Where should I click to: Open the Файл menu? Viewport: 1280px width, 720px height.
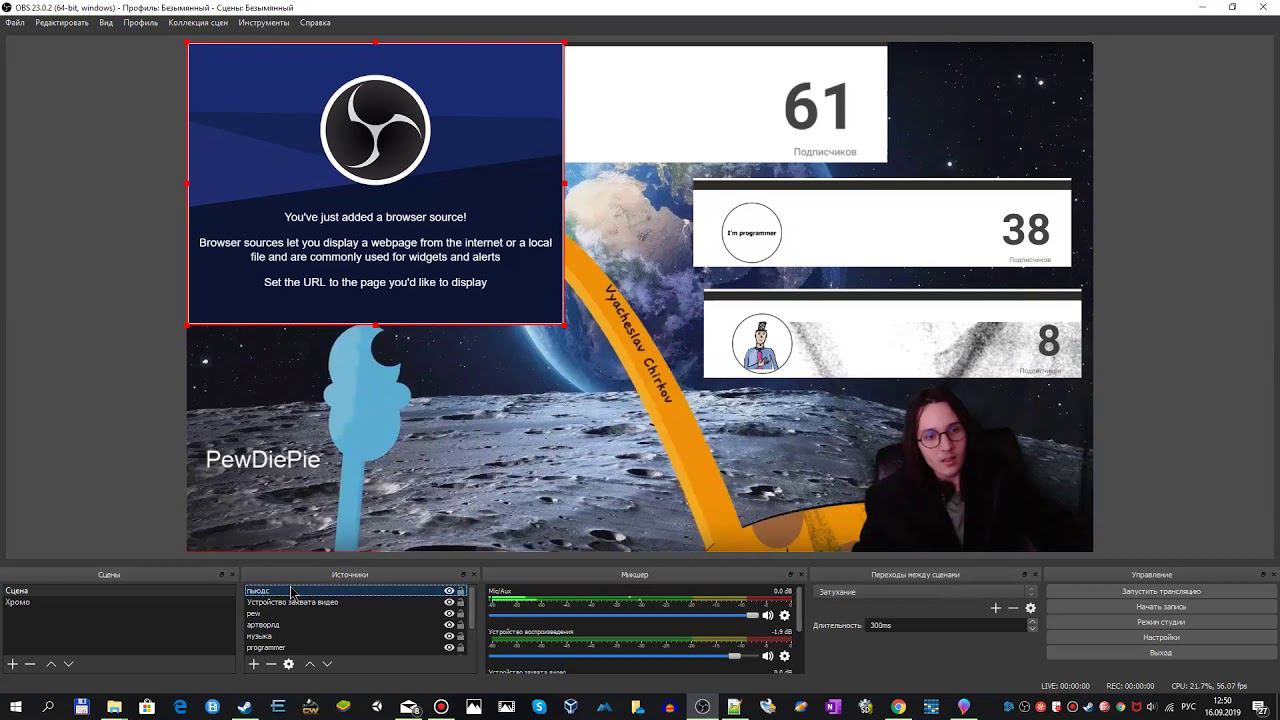15,23
